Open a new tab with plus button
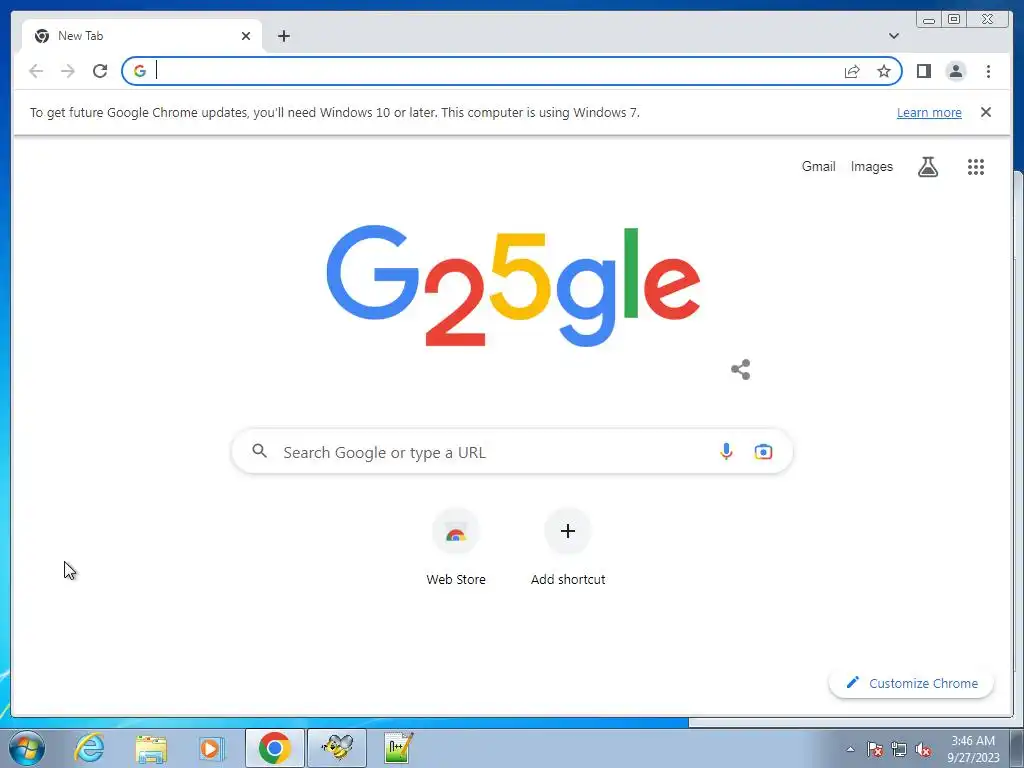The width and height of the screenshot is (1024, 768). click(x=283, y=36)
